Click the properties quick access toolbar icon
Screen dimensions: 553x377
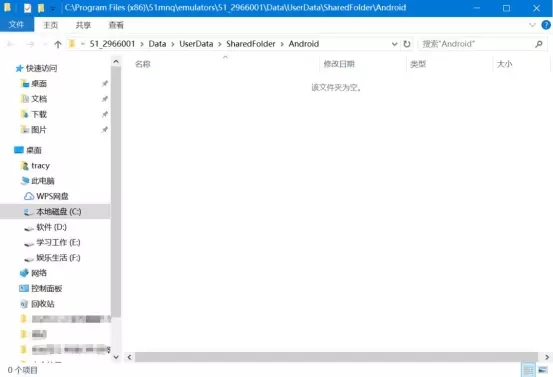click(x=28, y=8)
